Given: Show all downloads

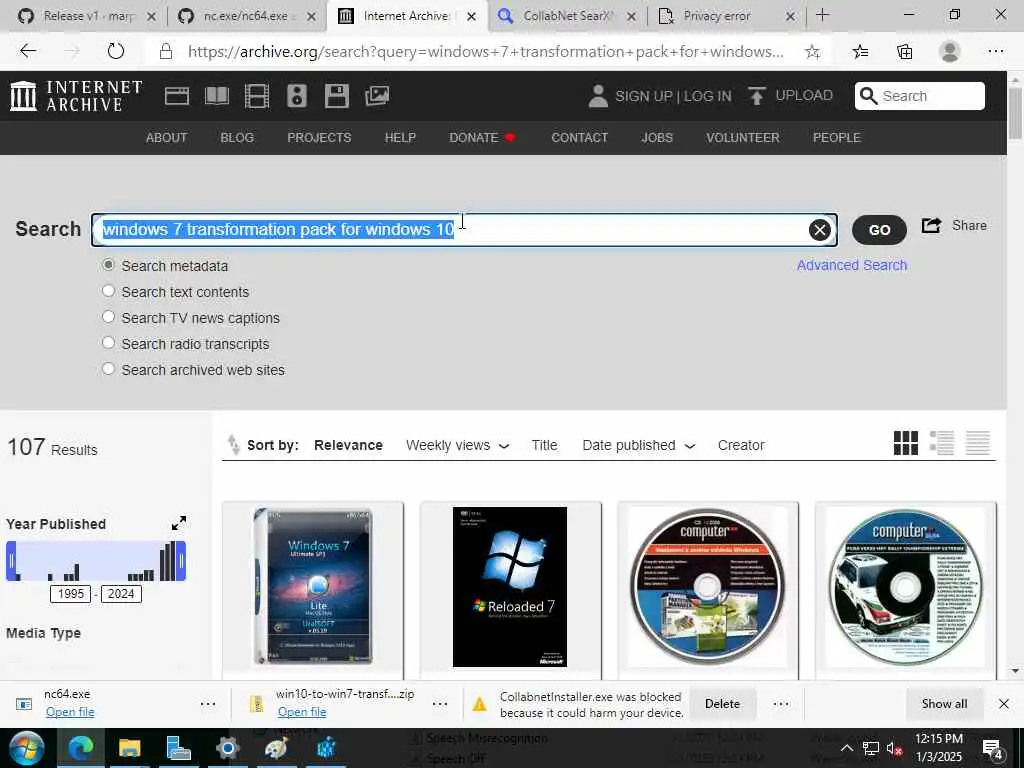Looking at the screenshot, I should 944,704.
